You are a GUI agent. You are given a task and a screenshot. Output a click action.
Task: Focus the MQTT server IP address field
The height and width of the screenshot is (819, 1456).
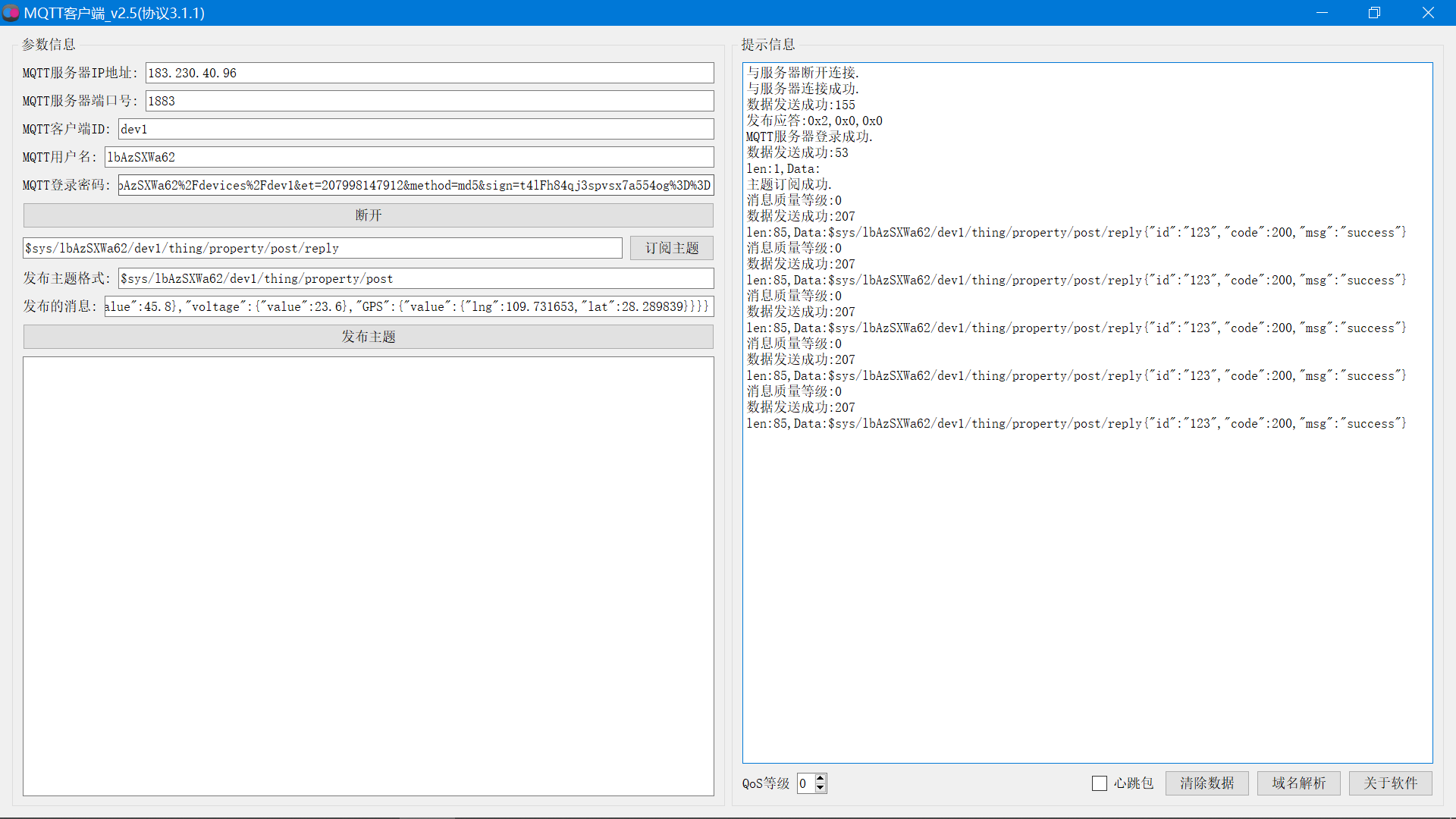(429, 73)
